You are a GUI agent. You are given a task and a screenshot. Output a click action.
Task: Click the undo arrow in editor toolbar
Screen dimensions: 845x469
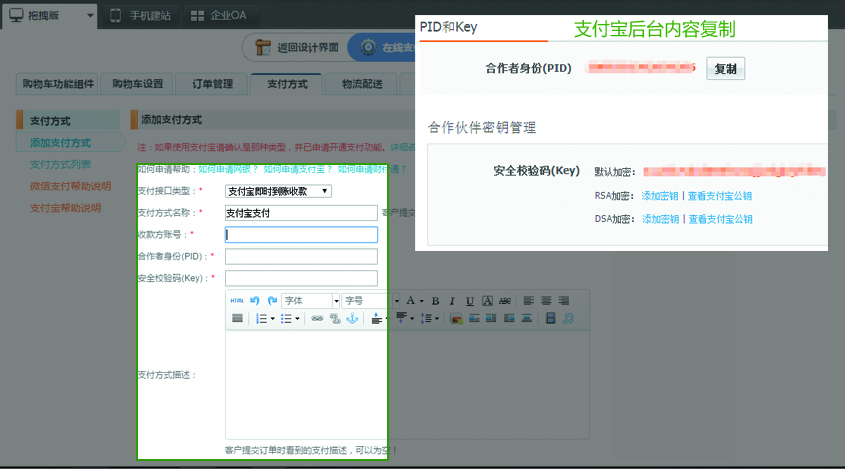pyautogui.click(x=255, y=301)
